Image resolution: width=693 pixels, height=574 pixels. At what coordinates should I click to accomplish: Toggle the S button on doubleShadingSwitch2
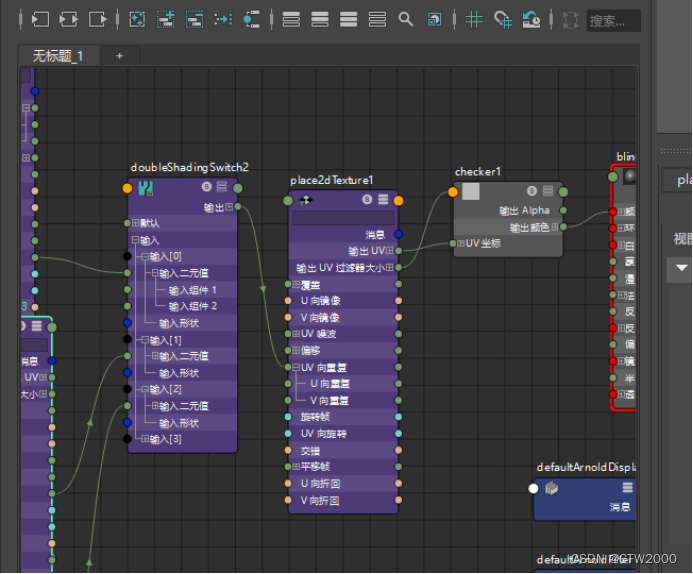pyautogui.click(x=207, y=186)
